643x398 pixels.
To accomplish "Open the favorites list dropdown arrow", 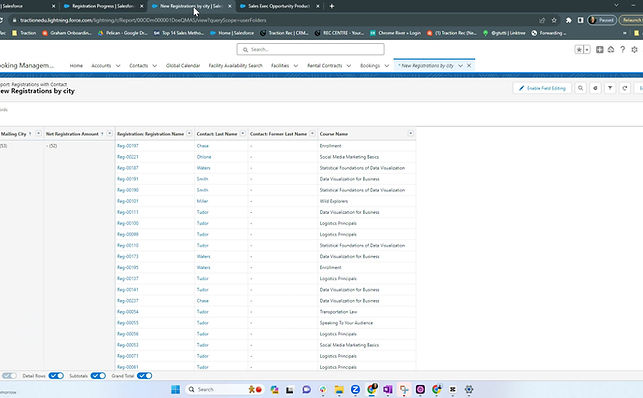I will (587, 50).
